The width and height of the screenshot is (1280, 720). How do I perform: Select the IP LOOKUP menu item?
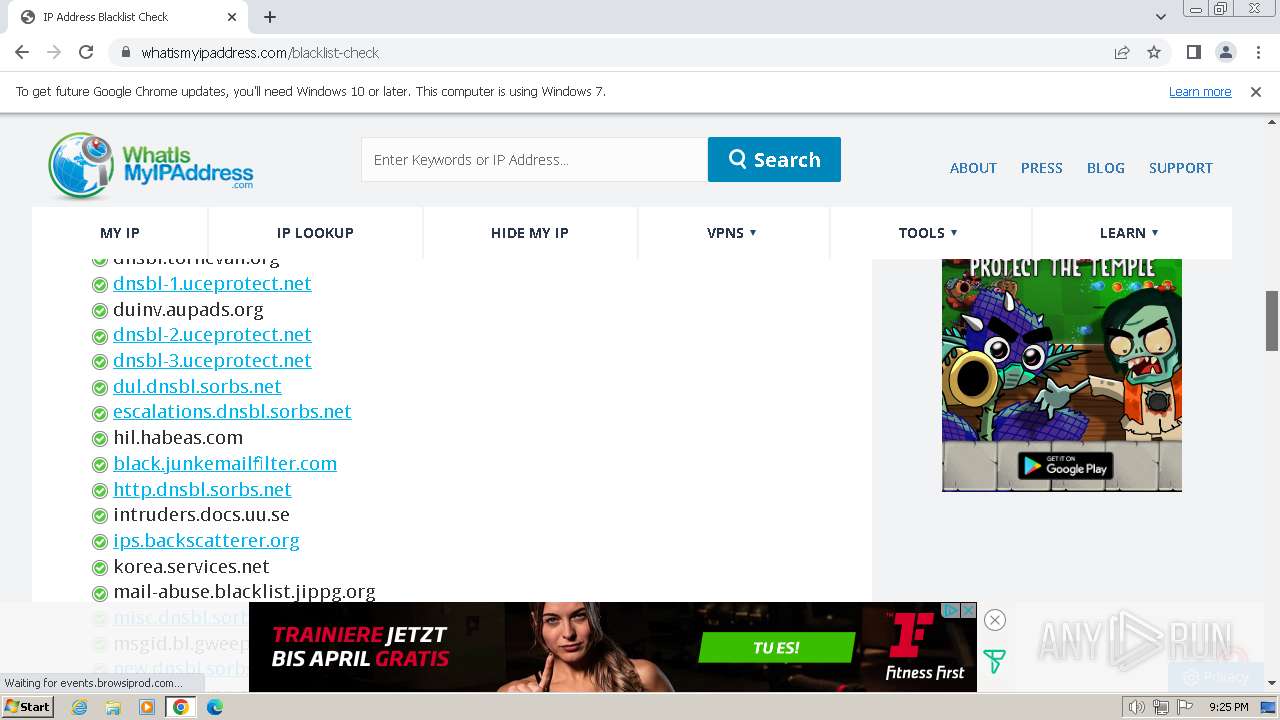coord(315,233)
